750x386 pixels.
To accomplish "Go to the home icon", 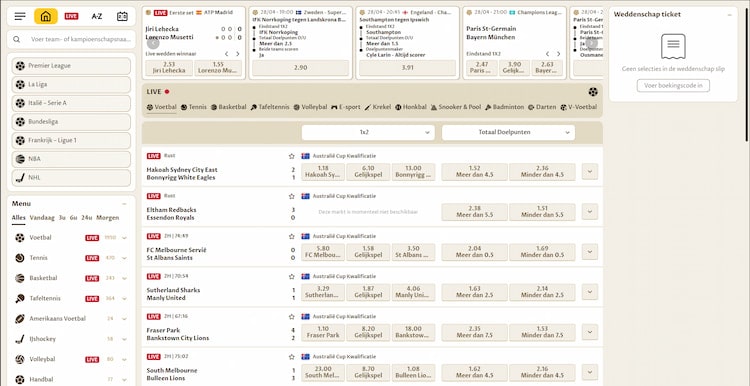I will click(45, 16).
